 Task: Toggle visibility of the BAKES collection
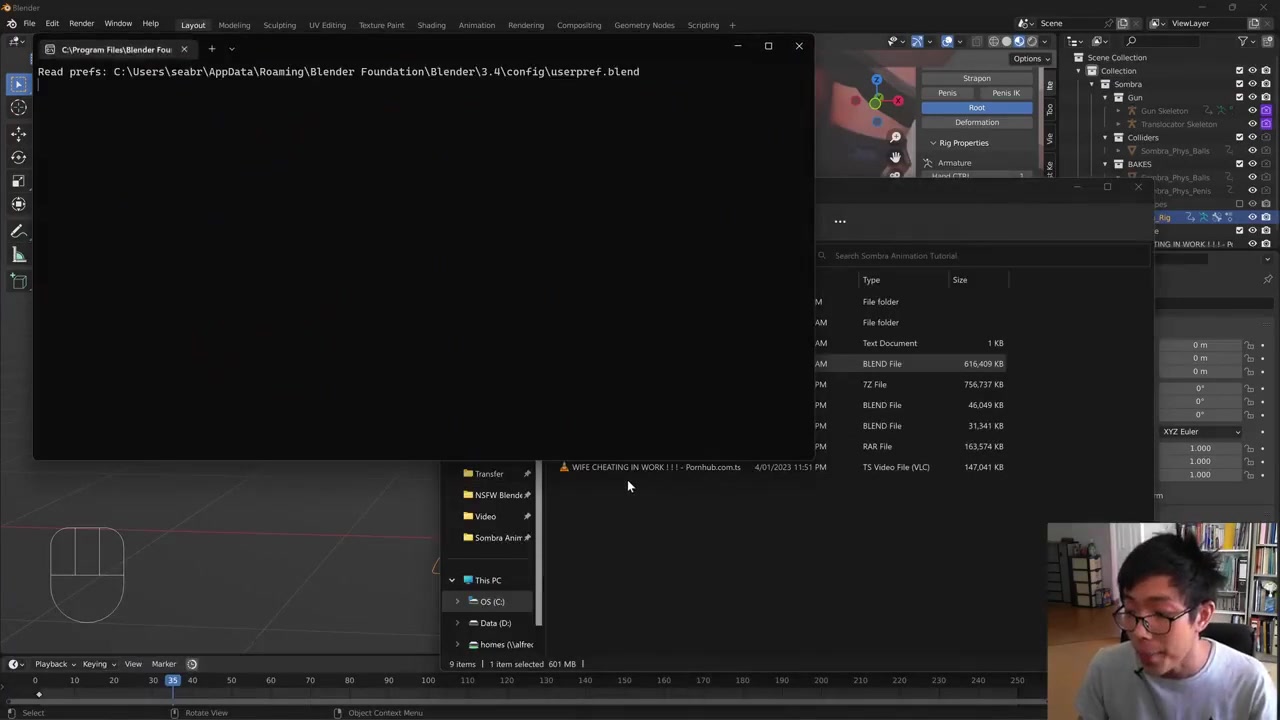pyautogui.click(x=1252, y=164)
